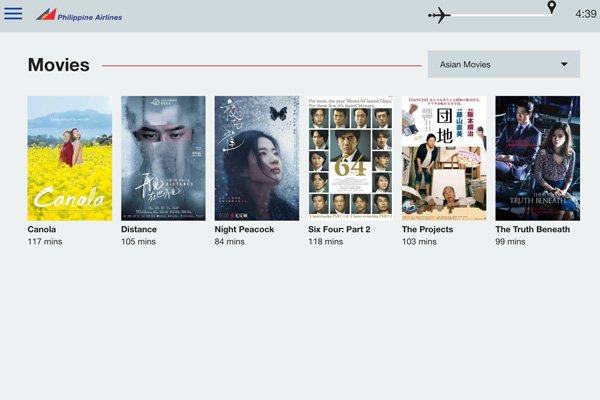Click The Truth Beneath title link
Image resolution: width=600 pixels, height=400 pixels.
(533, 229)
